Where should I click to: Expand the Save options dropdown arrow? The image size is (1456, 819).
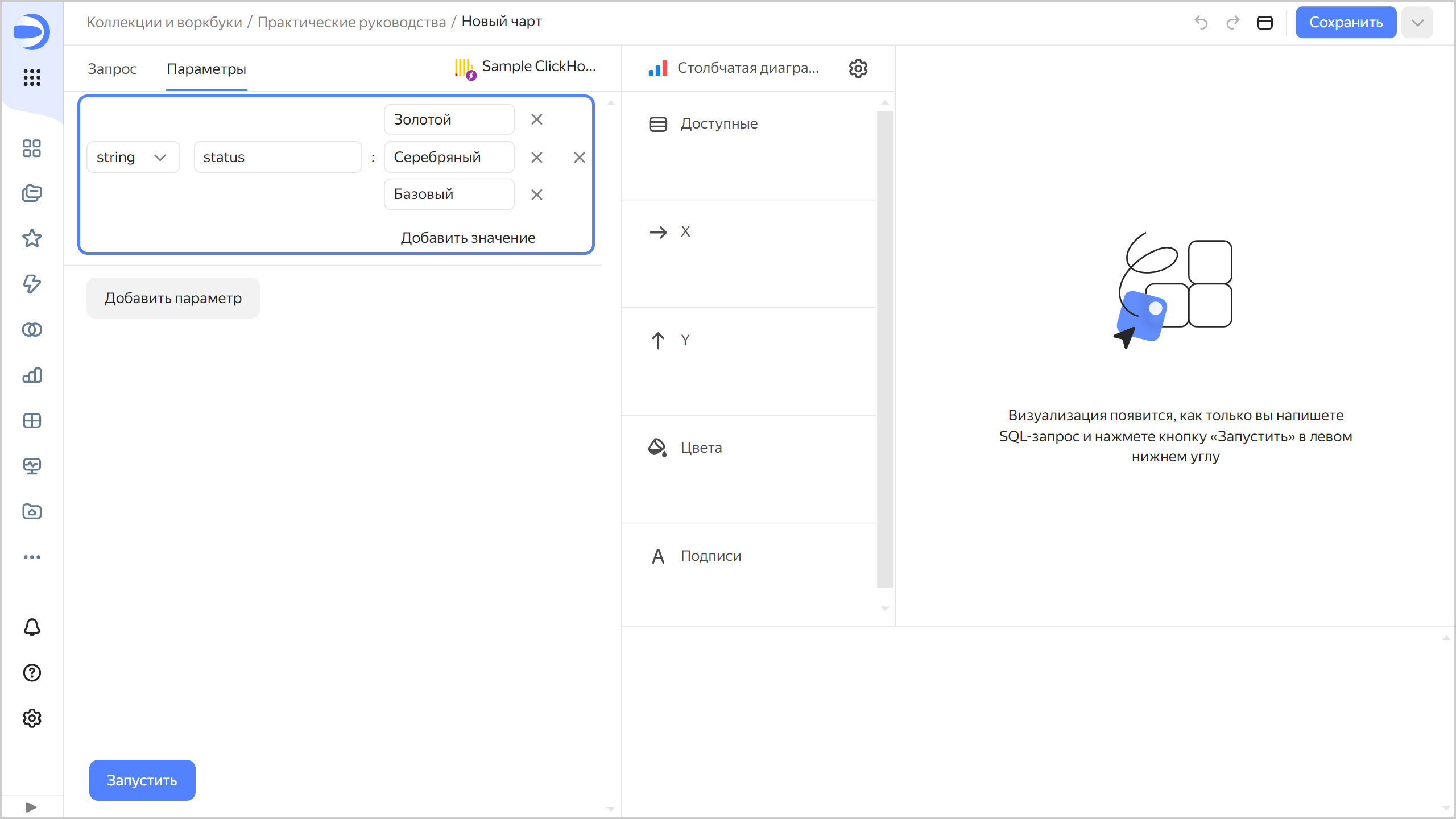tap(1417, 23)
